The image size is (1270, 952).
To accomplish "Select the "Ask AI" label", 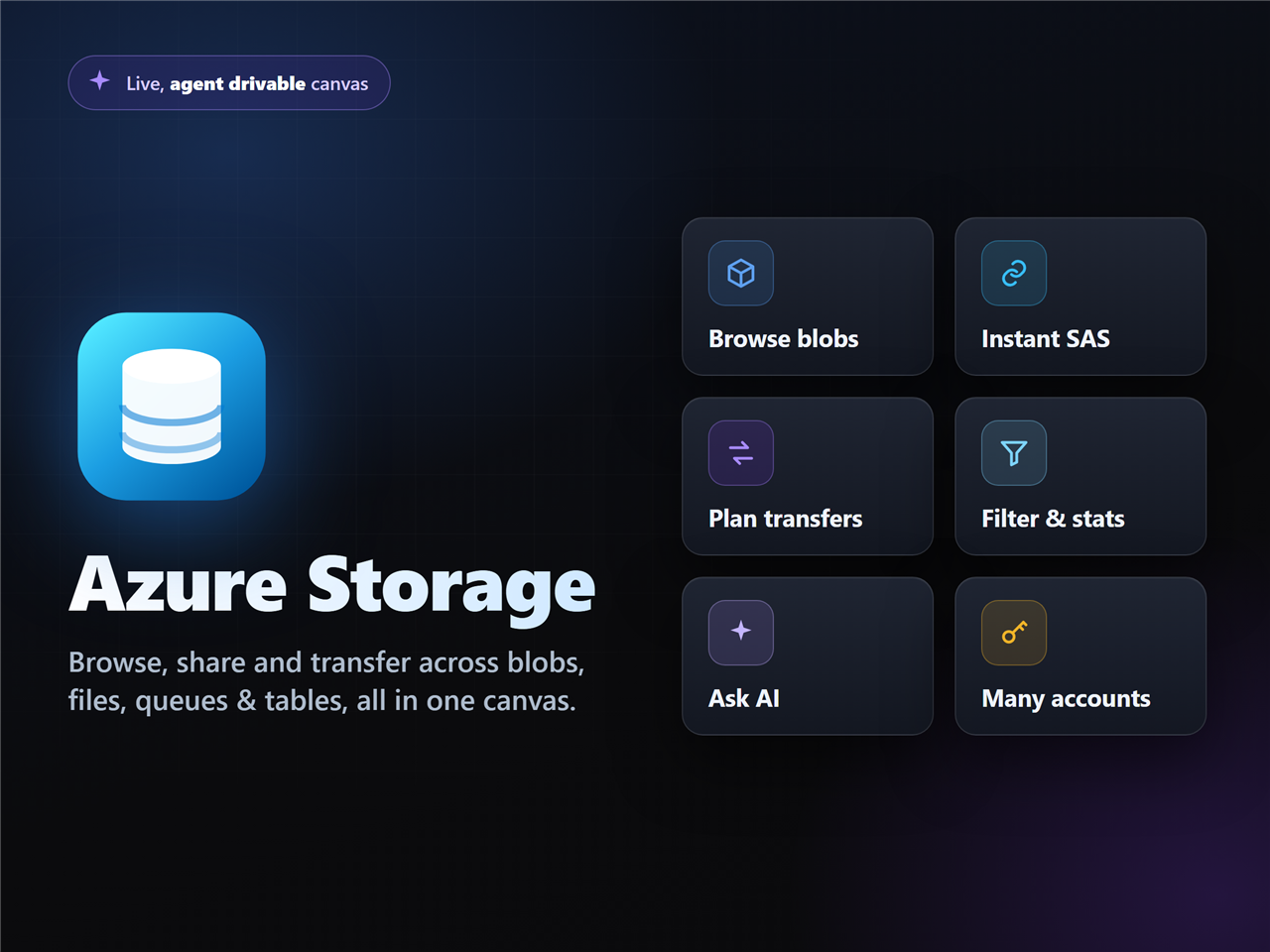I will tap(744, 699).
